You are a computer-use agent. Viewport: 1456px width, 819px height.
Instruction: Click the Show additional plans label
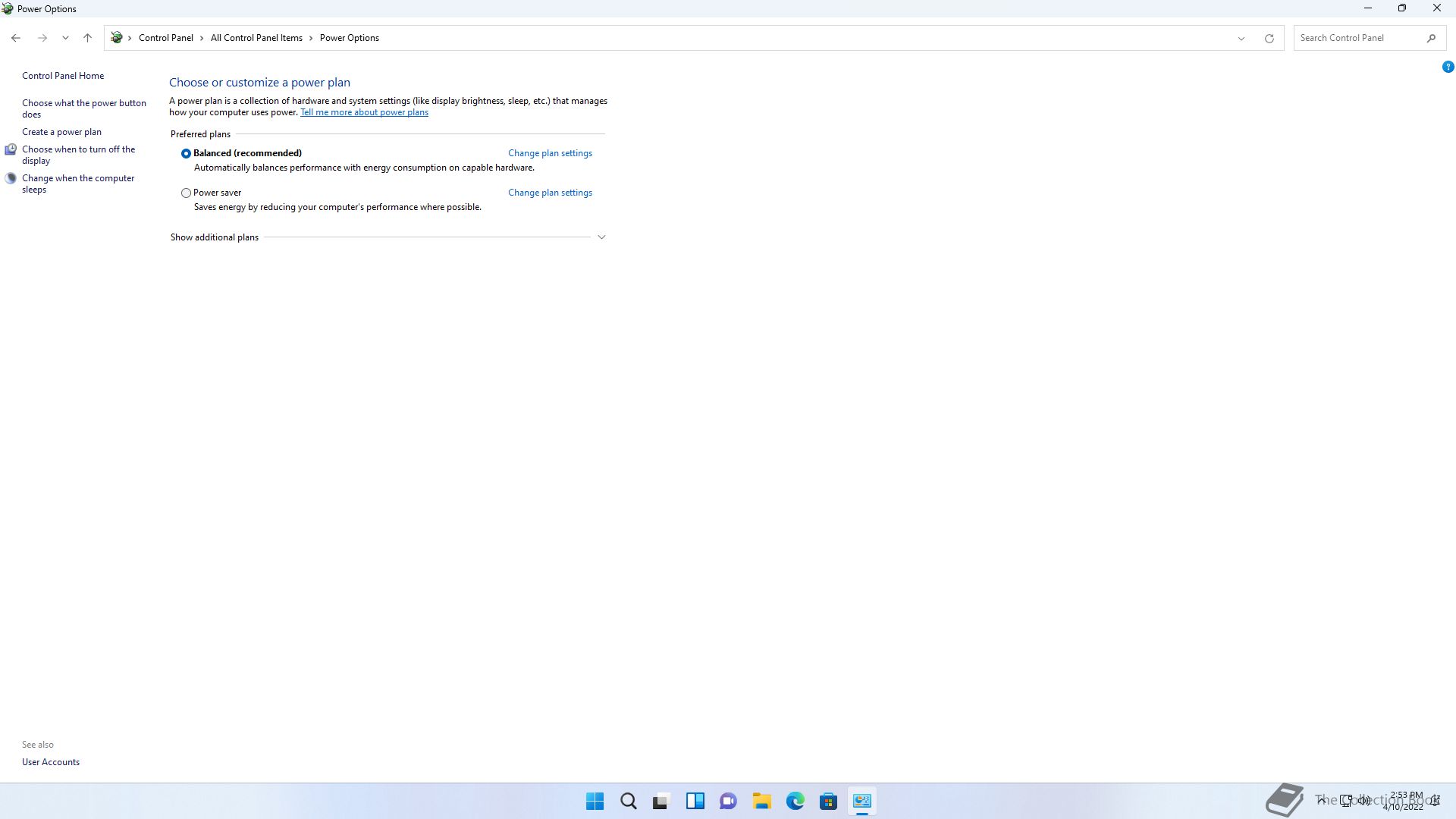pos(215,237)
